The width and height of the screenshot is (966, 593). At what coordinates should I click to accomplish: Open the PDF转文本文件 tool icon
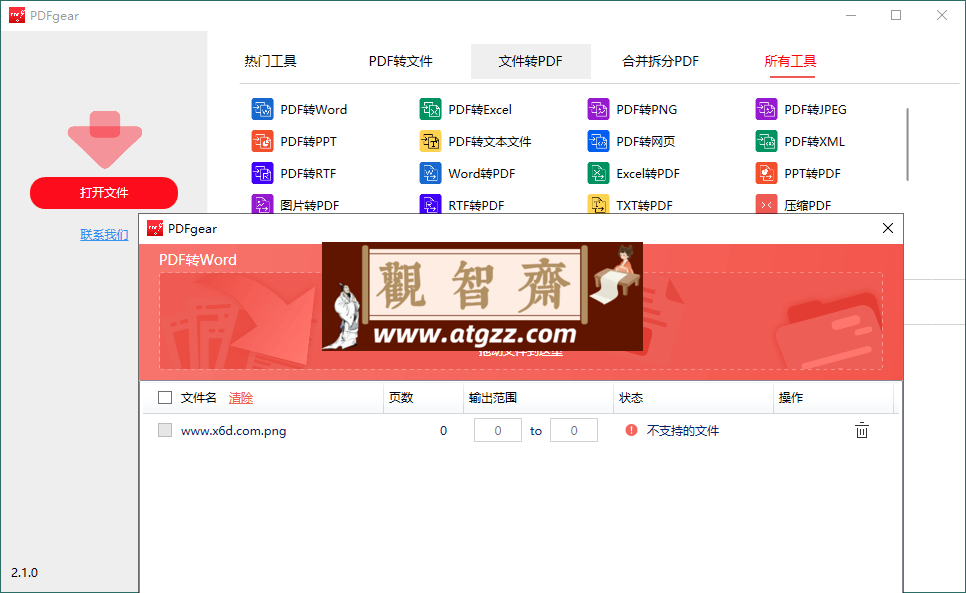coord(431,142)
